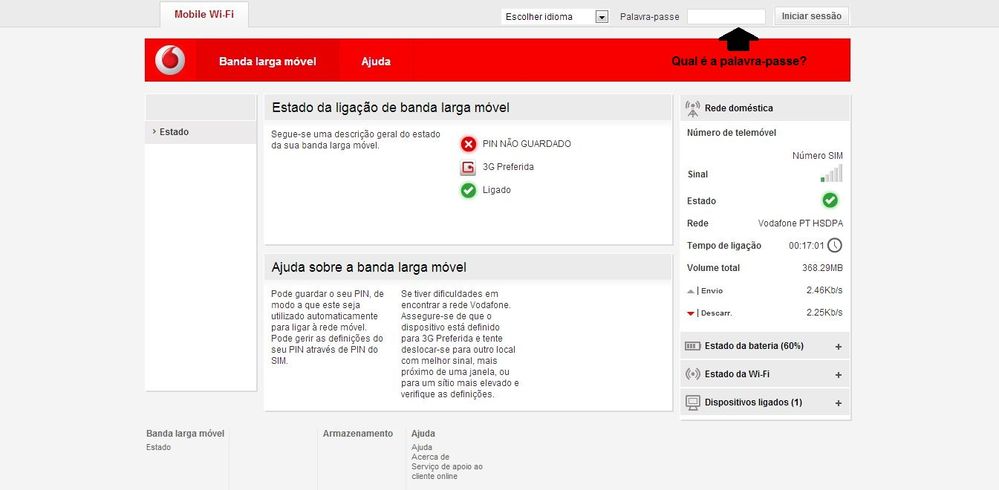Select Estado in the left sidebar

click(174, 132)
